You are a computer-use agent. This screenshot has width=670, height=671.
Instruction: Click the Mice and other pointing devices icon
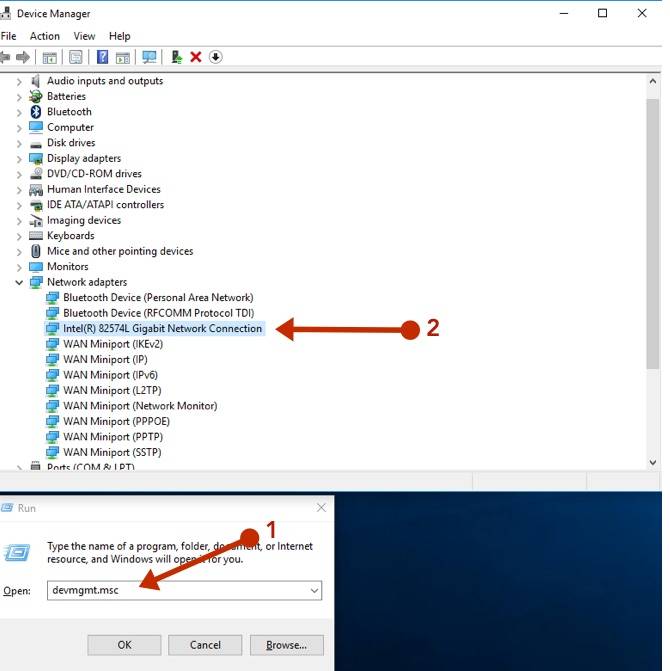(x=36, y=251)
